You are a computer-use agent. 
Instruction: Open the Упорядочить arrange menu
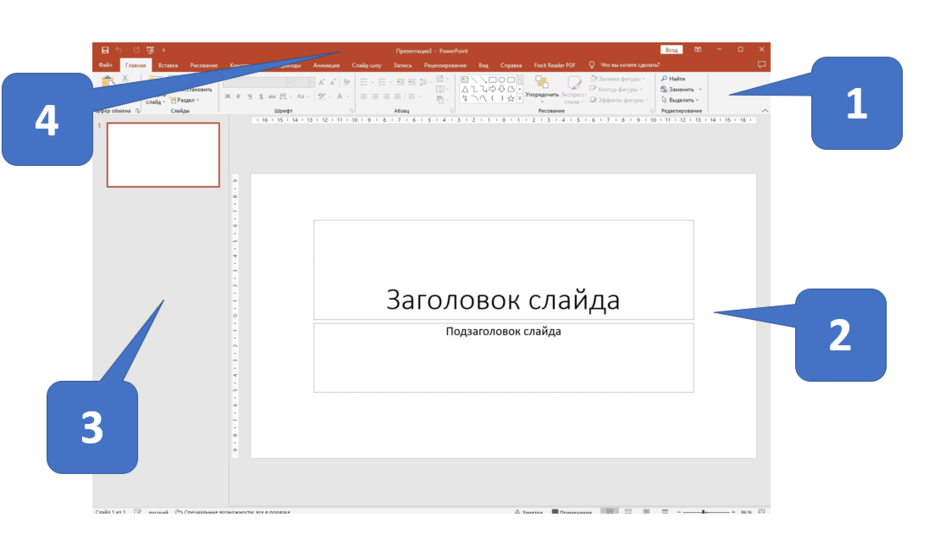542,89
